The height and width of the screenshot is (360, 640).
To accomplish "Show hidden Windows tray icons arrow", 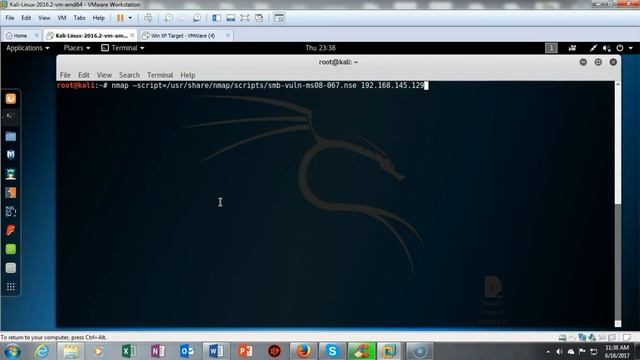I will click(548, 351).
